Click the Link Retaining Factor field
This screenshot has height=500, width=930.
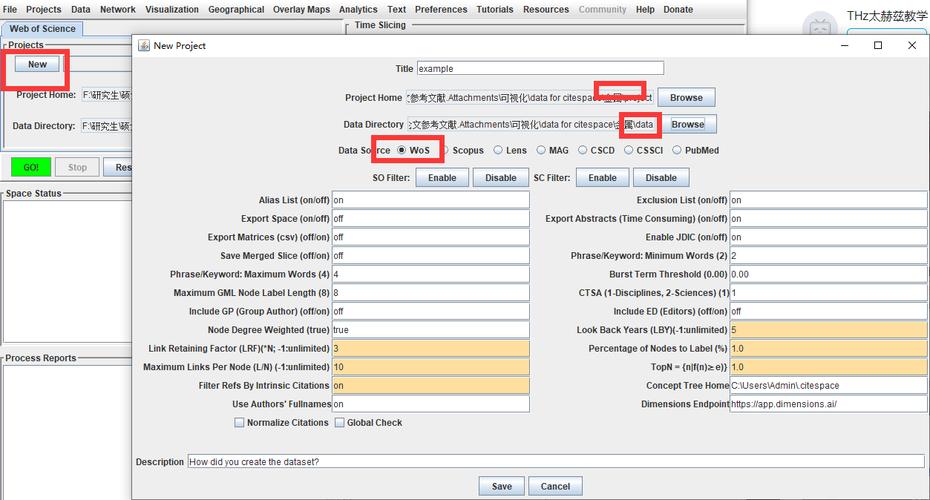click(431, 348)
